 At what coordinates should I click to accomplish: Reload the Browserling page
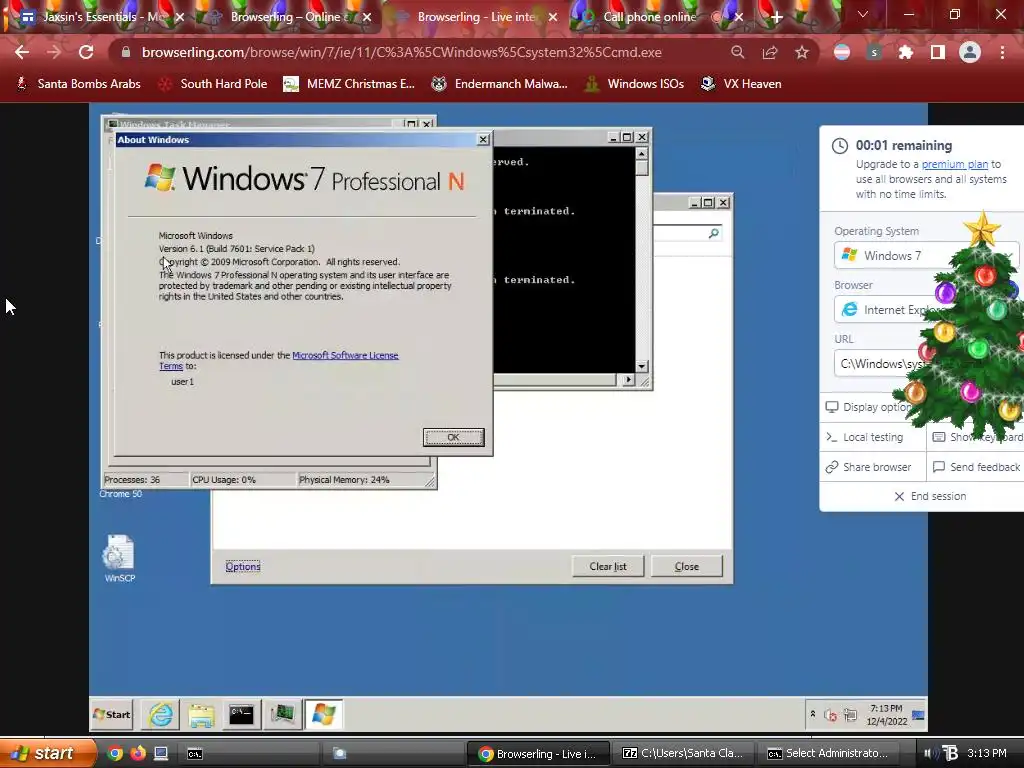pos(86,52)
